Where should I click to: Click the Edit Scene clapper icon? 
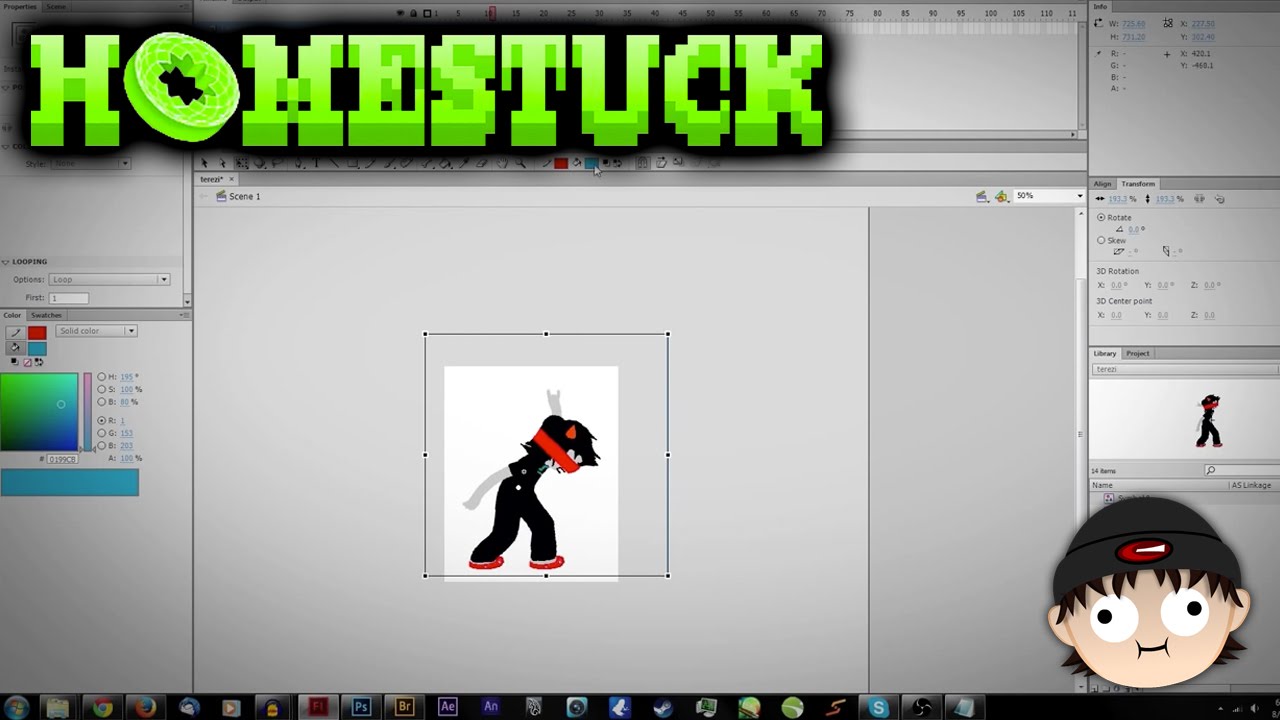[982, 196]
